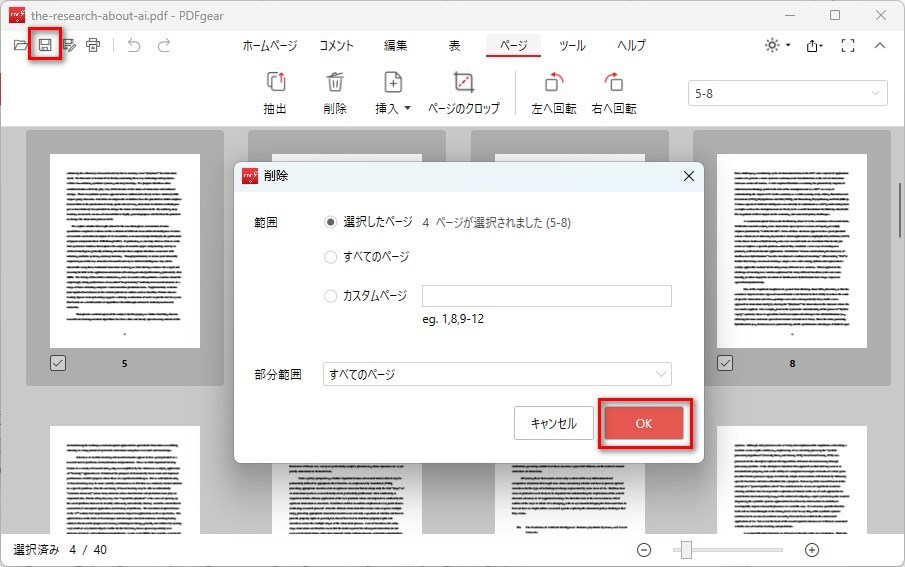Open the ヘルプ tab
The image size is (905, 567).
pos(631,46)
